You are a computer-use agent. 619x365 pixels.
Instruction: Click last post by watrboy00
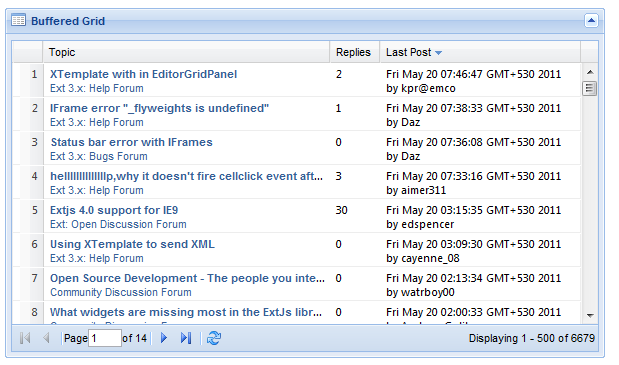(x=420, y=292)
